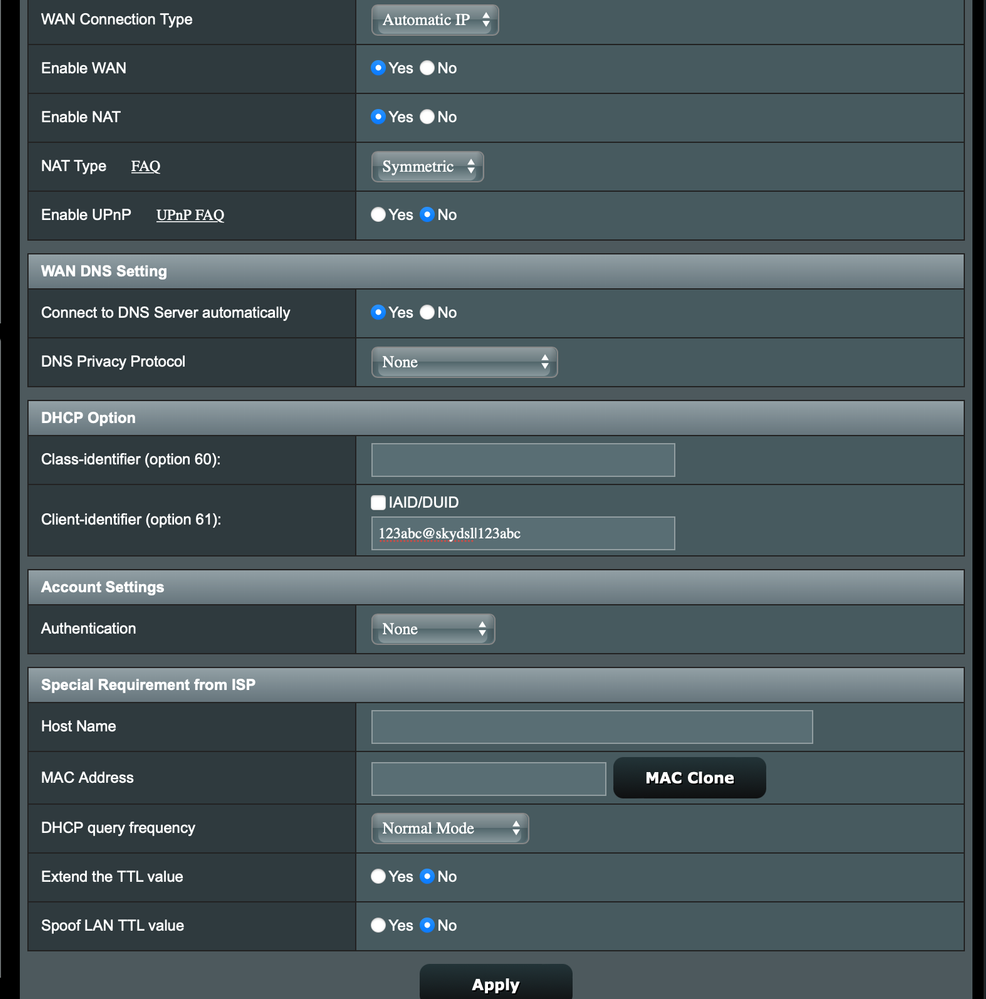
Task: Select the Client-identifier text showing 123abc@skydsll123abc
Action: coord(522,533)
